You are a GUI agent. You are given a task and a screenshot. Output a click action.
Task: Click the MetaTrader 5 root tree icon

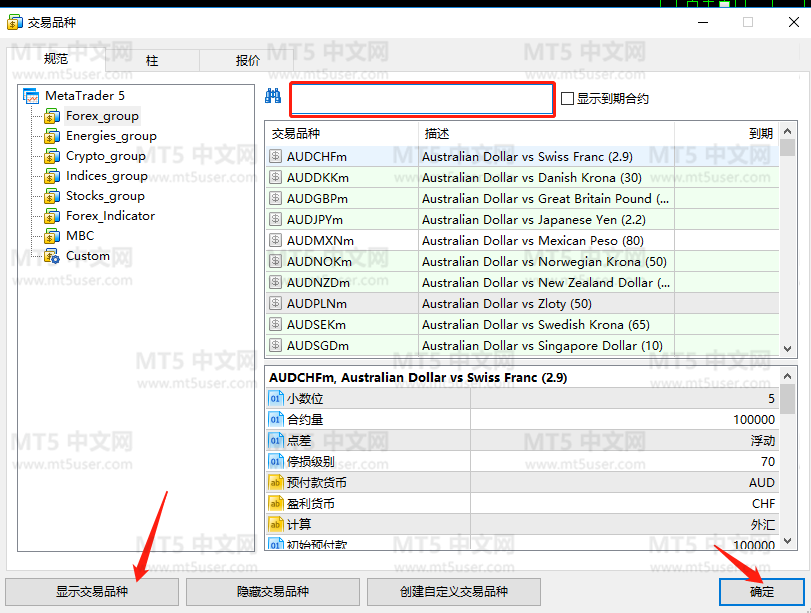click(x=31, y=96)
